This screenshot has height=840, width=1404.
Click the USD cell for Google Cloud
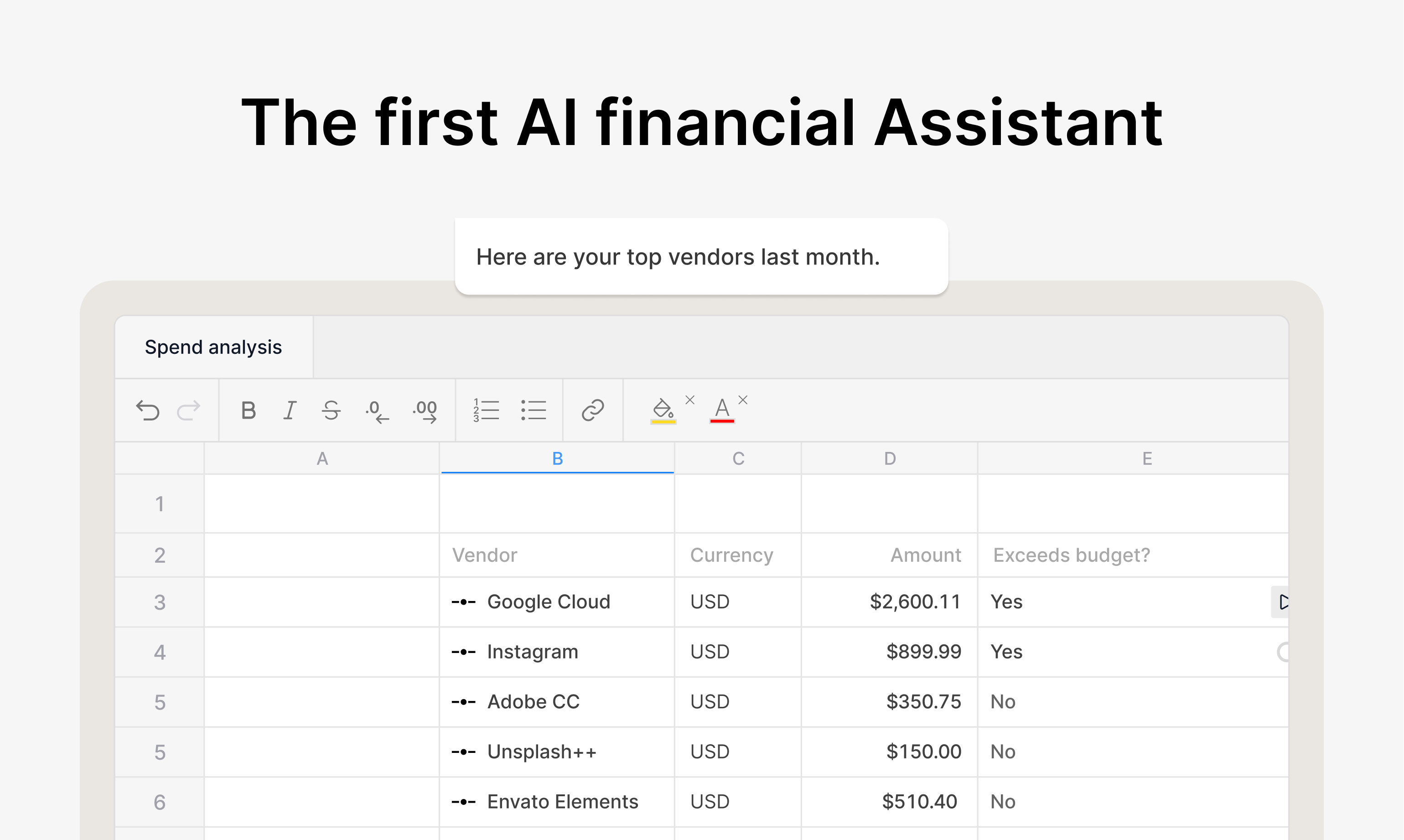pos(738,602)
